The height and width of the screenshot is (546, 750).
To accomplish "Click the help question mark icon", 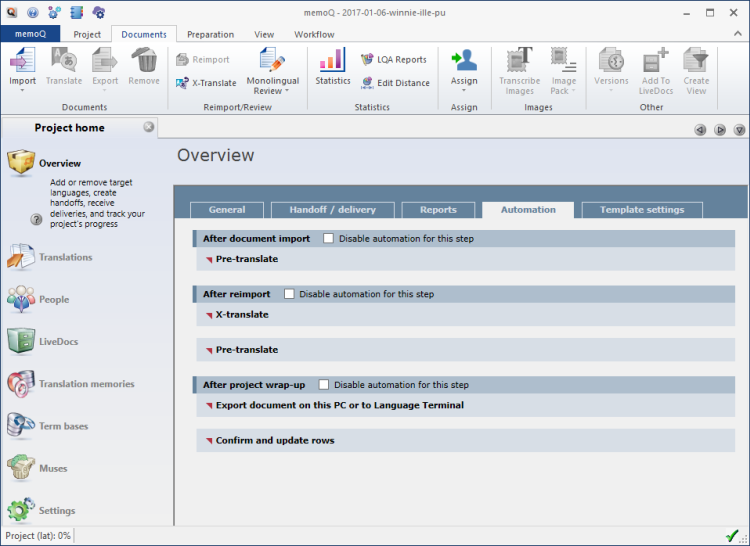I will coord(36,219).
